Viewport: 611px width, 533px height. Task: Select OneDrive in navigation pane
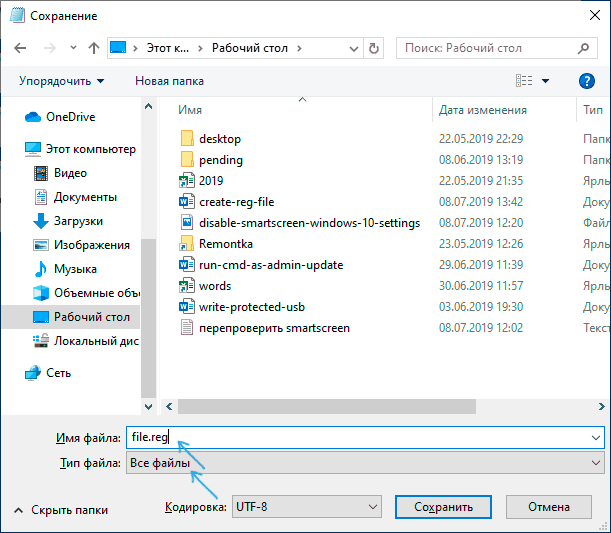60,117
